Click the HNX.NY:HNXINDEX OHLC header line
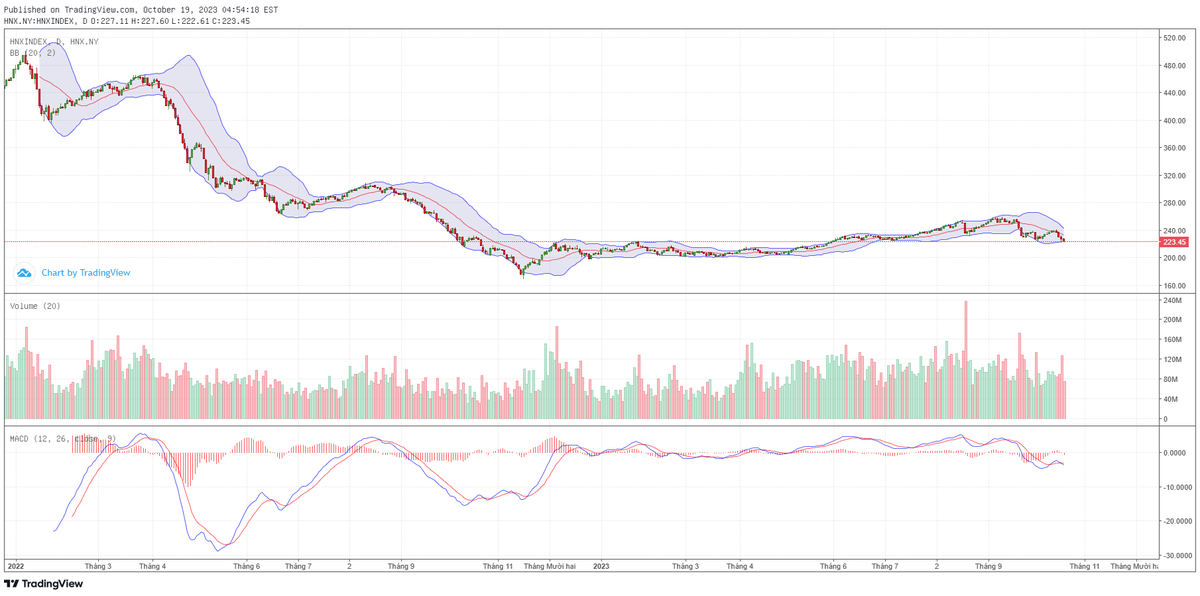The height and width of the screenshot is (596, 1200). click(x=127, y=21)
